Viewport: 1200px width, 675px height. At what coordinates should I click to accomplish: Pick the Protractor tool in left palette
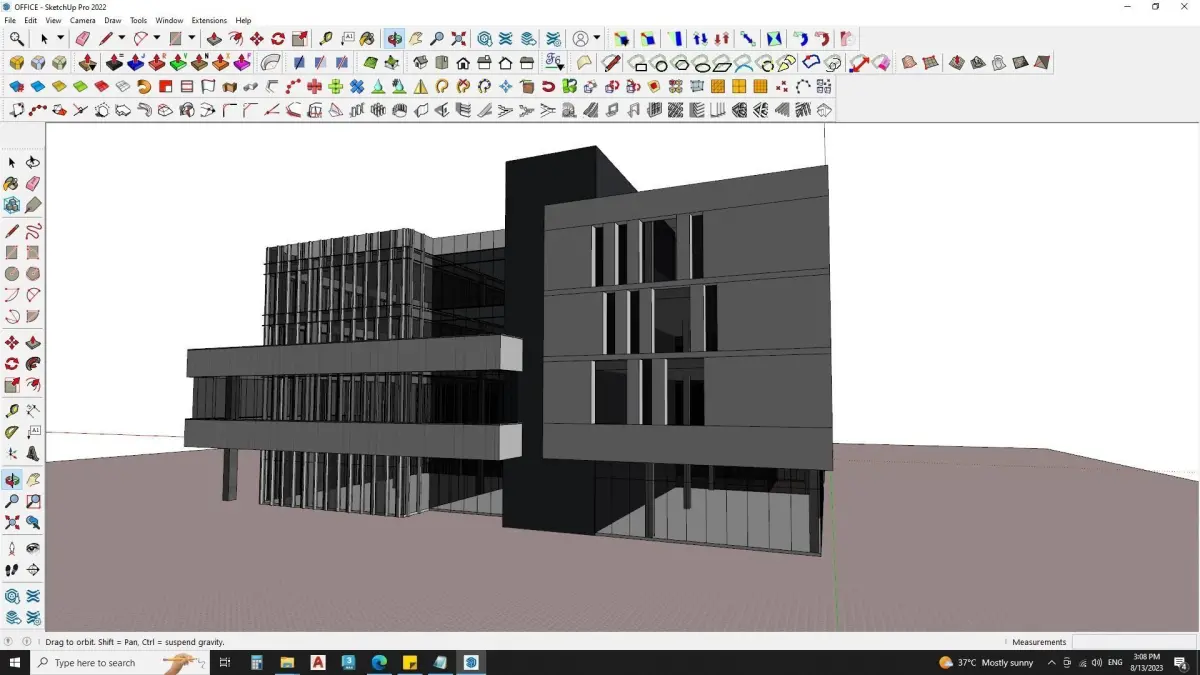pos(12,432)
